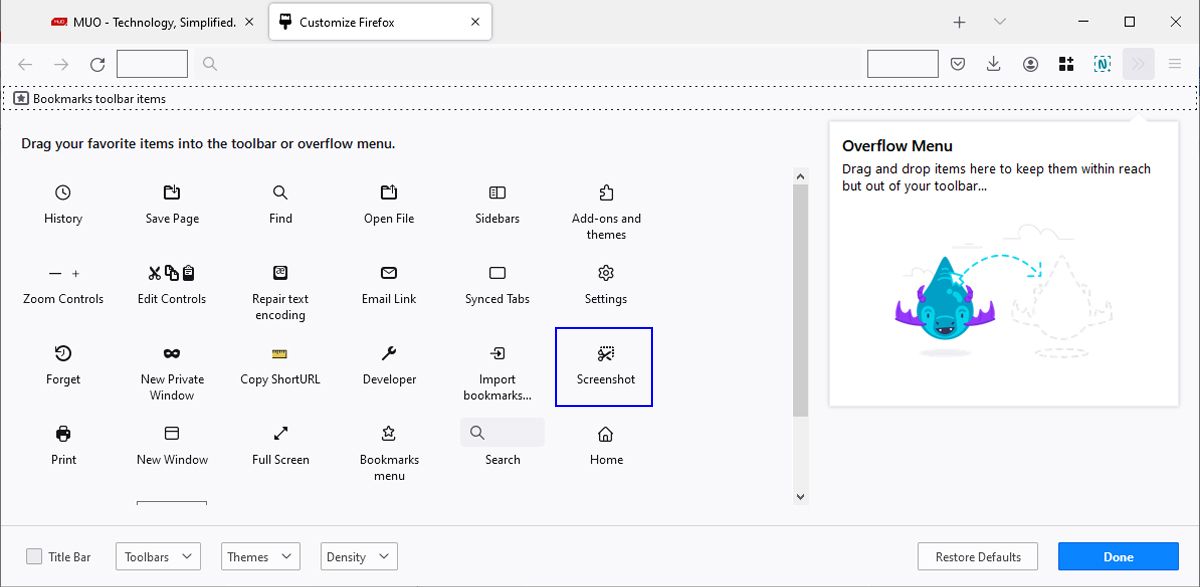Select the Add-ons and themes puzzle icon
This screenshot has height=587, width=1200.
606,192
